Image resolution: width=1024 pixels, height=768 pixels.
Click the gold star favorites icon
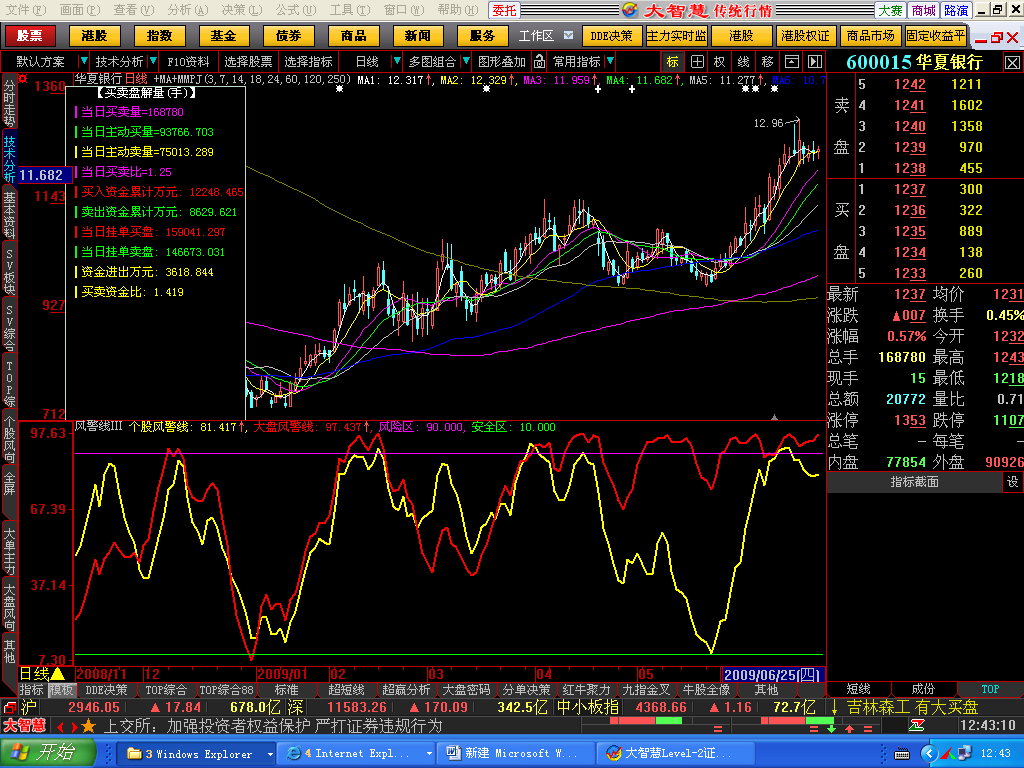(88, 726)
